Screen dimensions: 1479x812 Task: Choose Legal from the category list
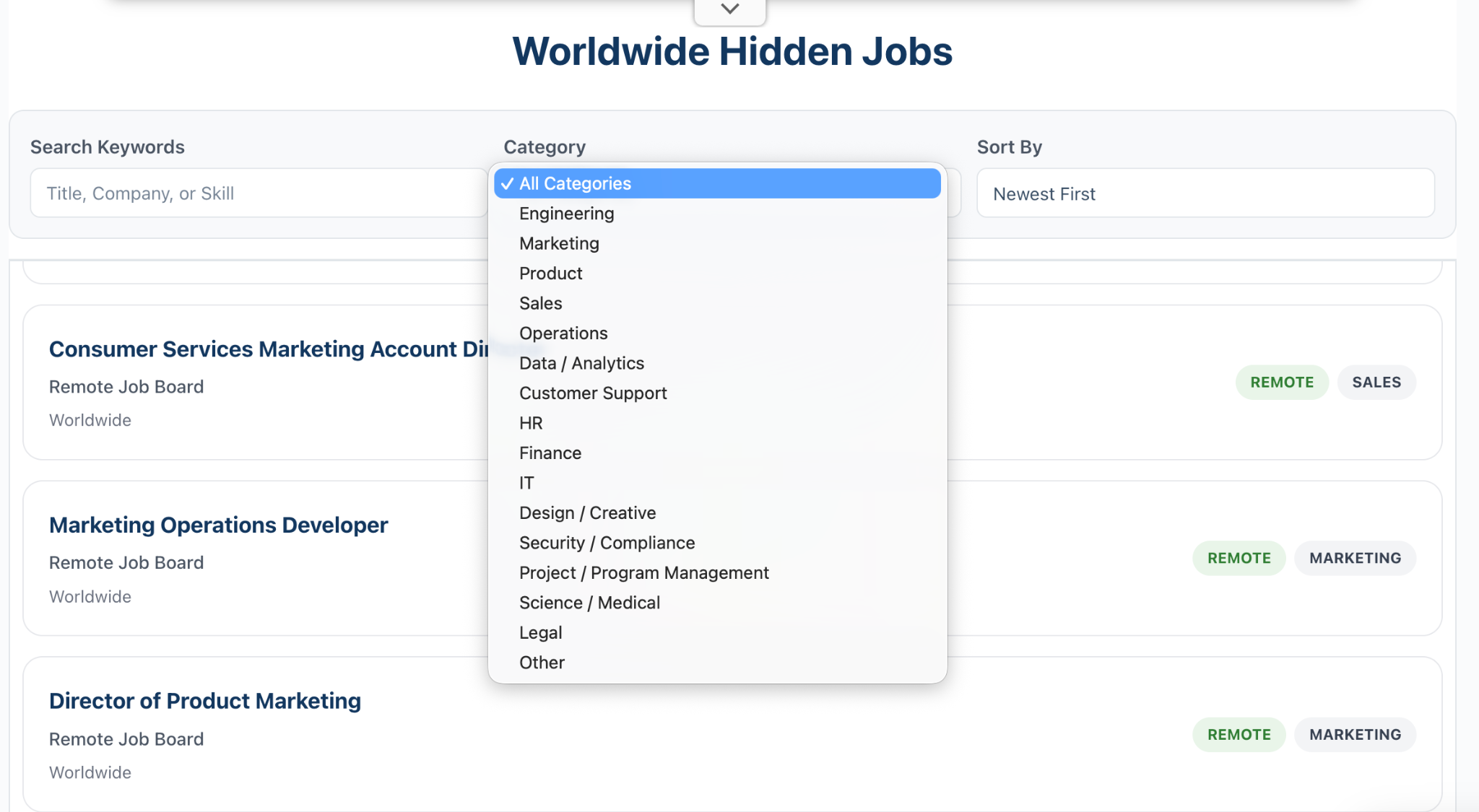point(717,633)
